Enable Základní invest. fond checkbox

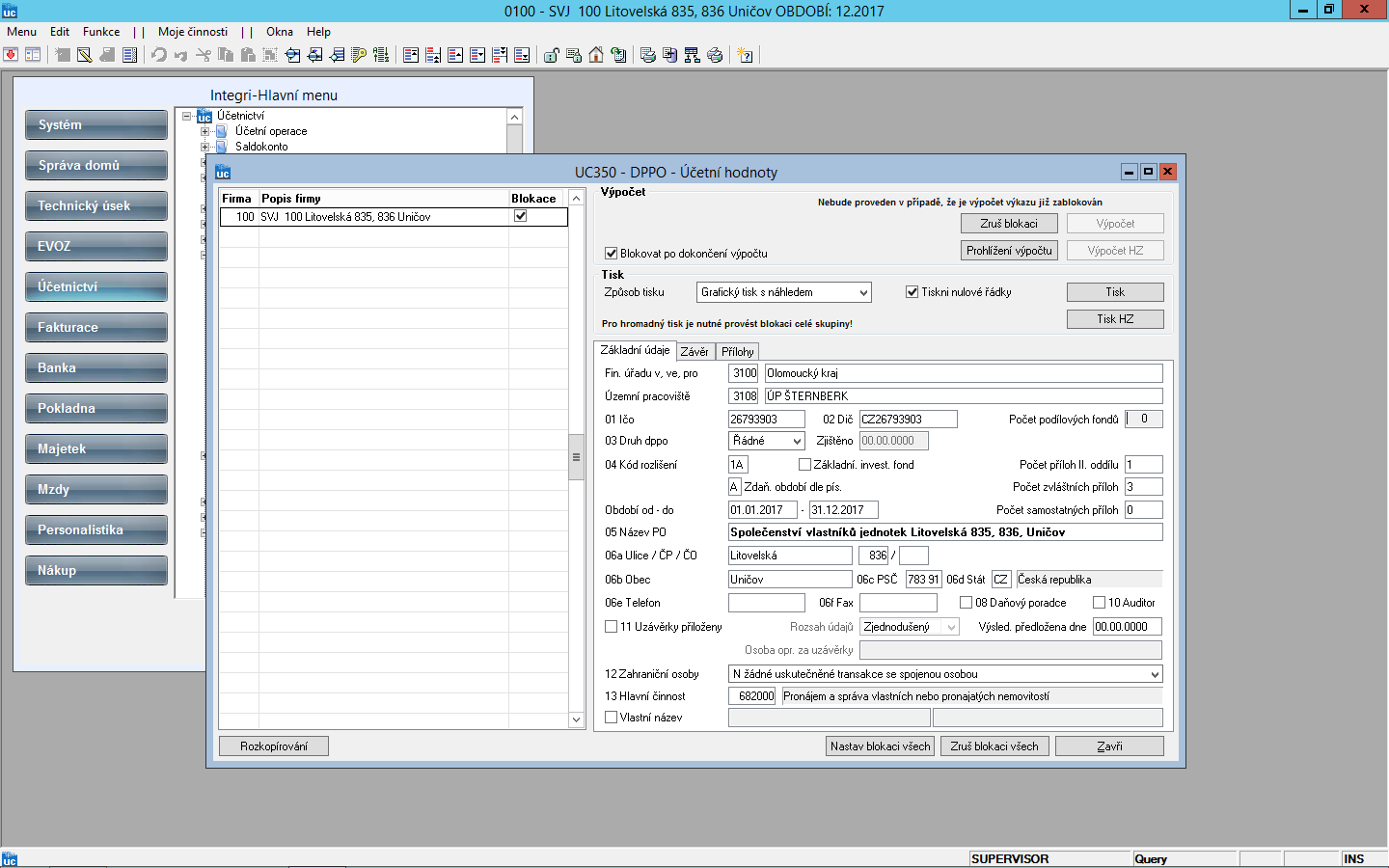(x=804, y=465)
